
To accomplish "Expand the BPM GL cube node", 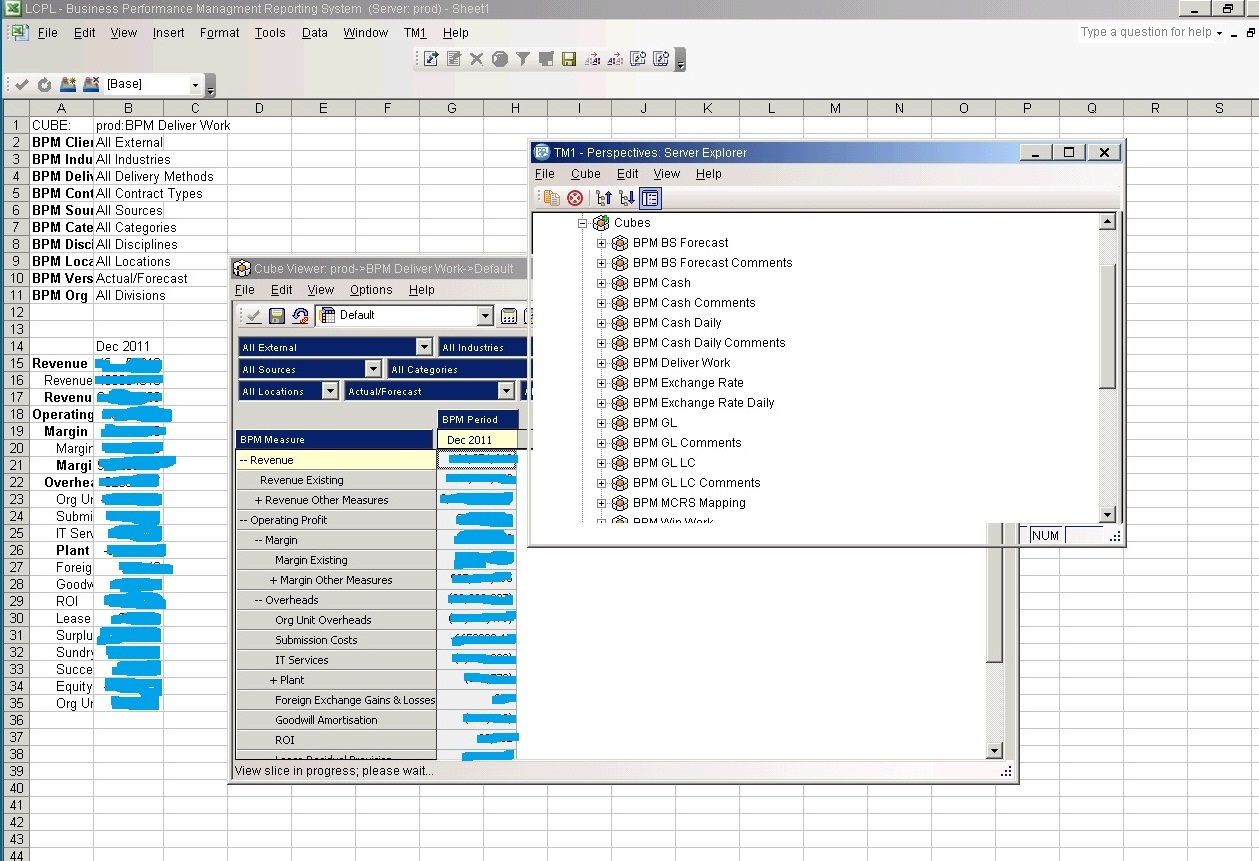I will tap(601, 423).
